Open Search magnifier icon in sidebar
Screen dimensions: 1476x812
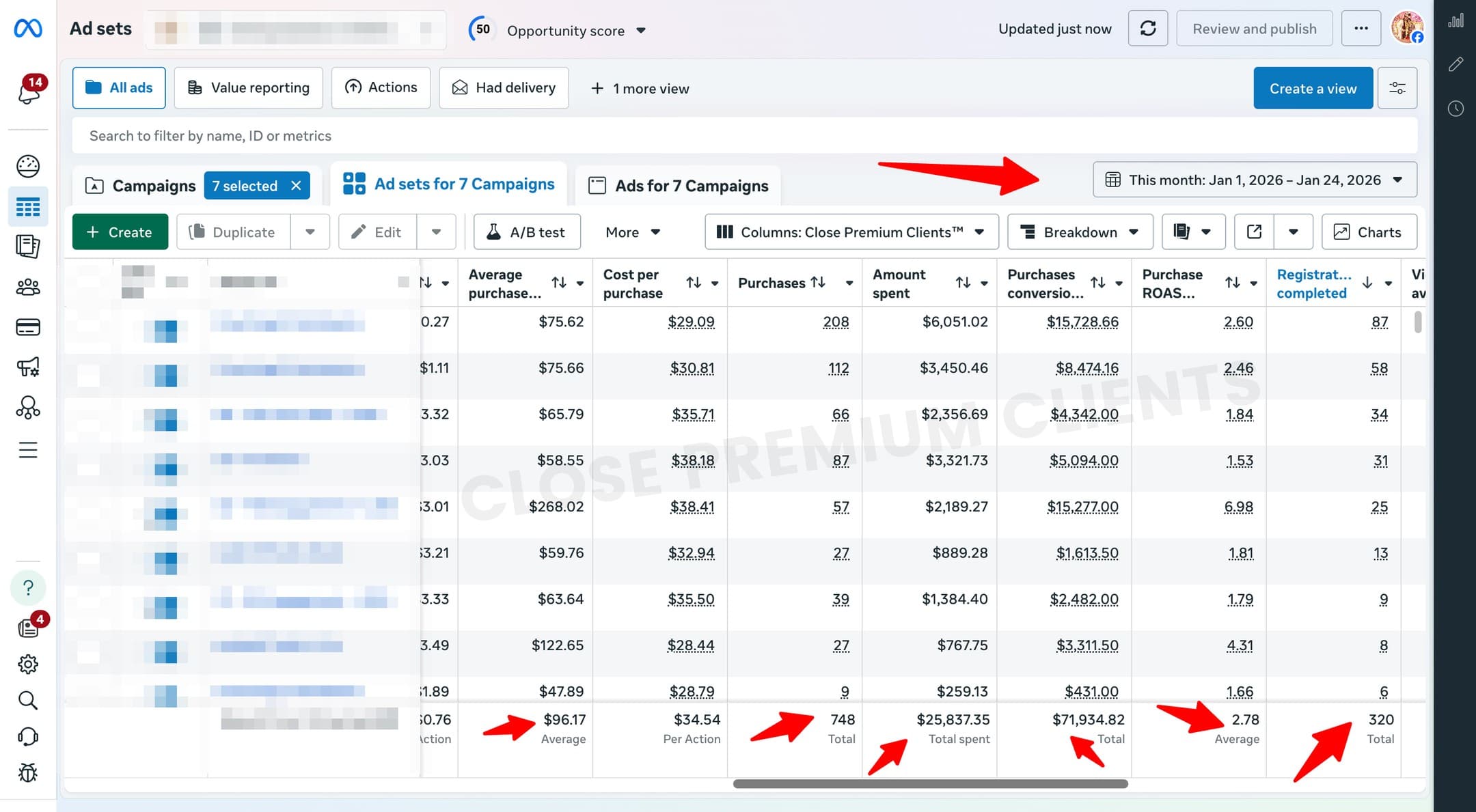click(28, 700)
